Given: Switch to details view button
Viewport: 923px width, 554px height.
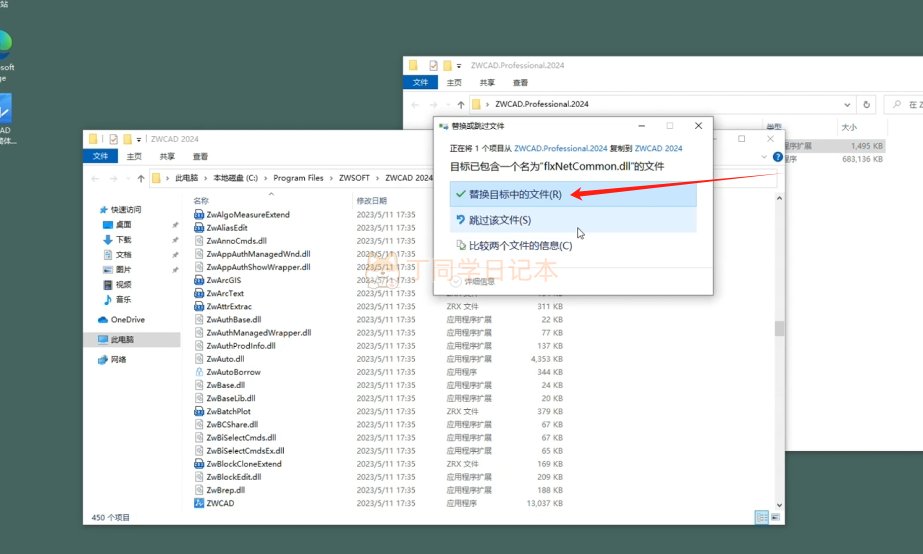Looking at the screenshot, I should click(x=761, y=516).
